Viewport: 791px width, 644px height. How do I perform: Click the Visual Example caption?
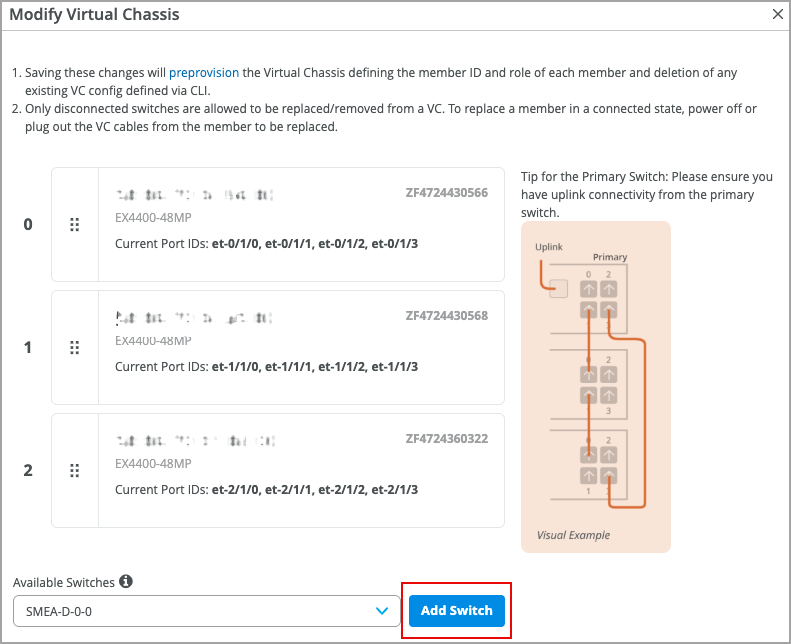[x=573, y=535]
